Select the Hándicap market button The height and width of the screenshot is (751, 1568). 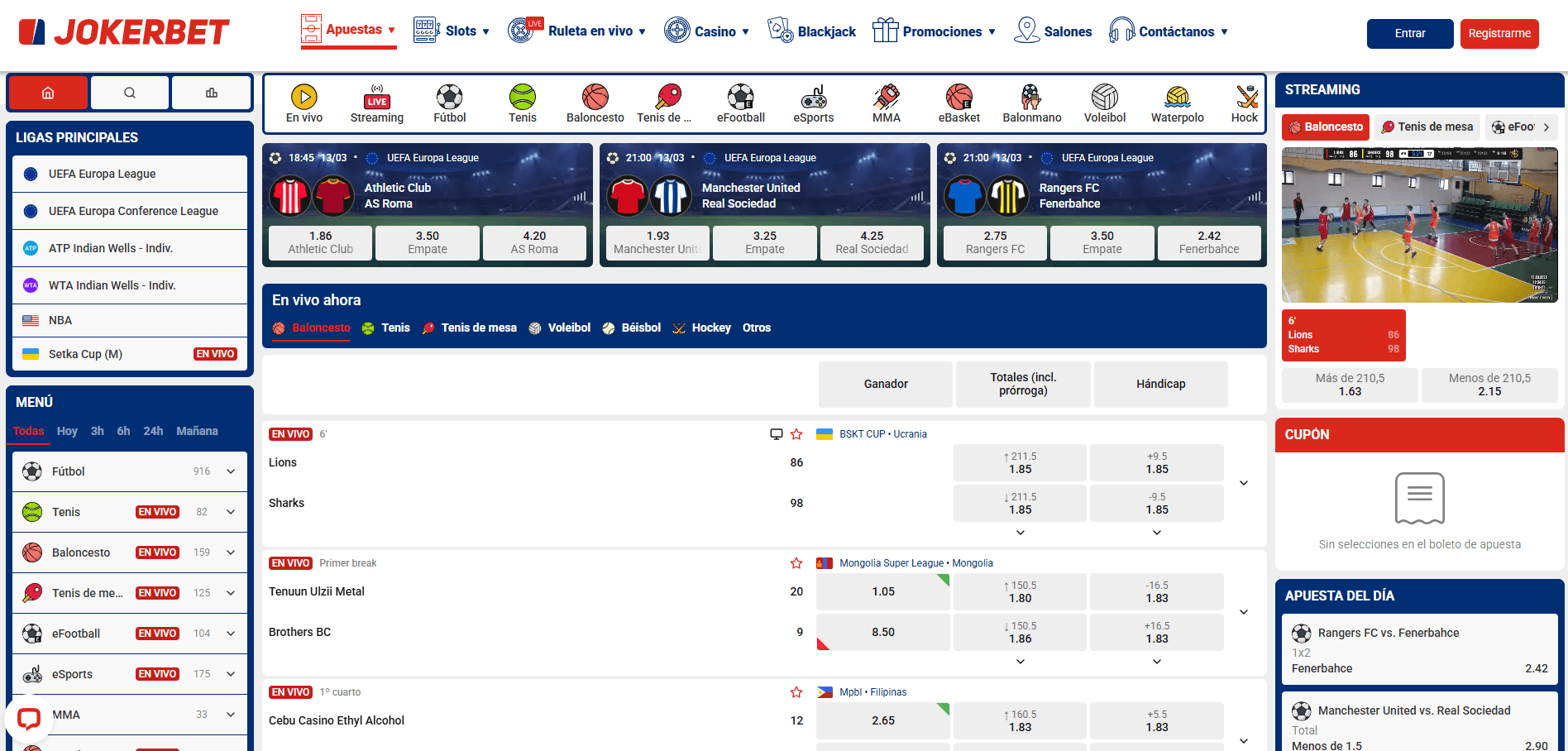pyautogui.click(x=1160, y=384)
